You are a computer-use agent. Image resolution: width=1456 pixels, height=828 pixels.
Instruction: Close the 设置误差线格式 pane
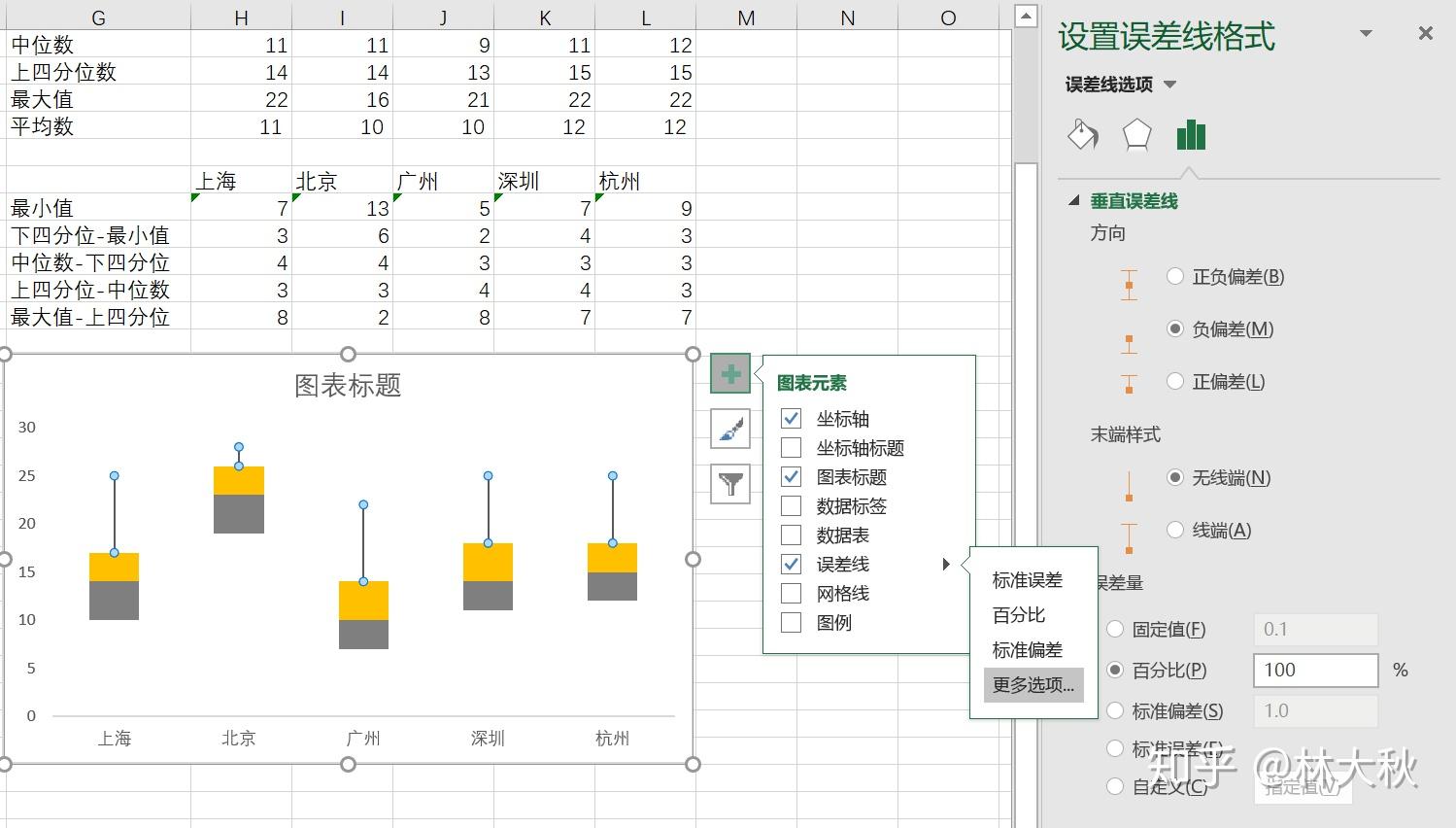(x=1425, y=32)
